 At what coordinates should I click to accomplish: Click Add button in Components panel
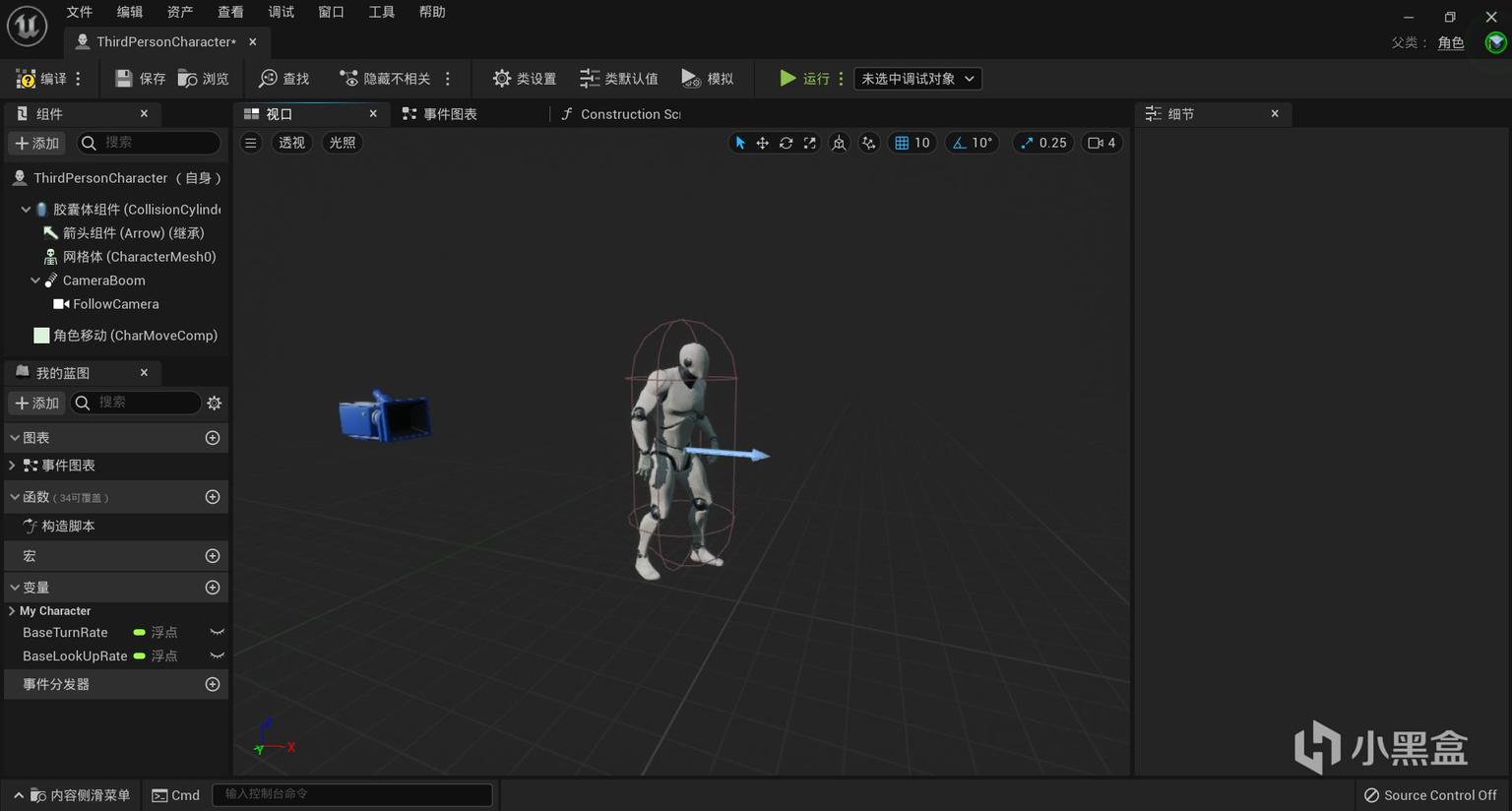36,143
